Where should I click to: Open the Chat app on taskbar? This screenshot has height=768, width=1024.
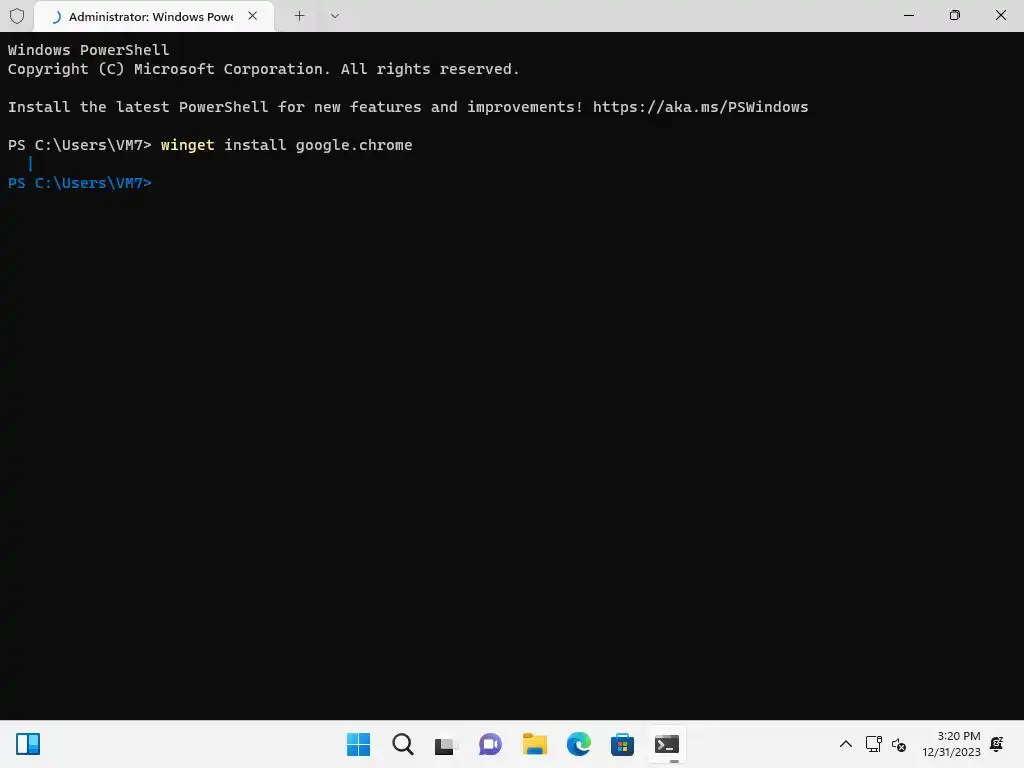(x=490, y=744)
